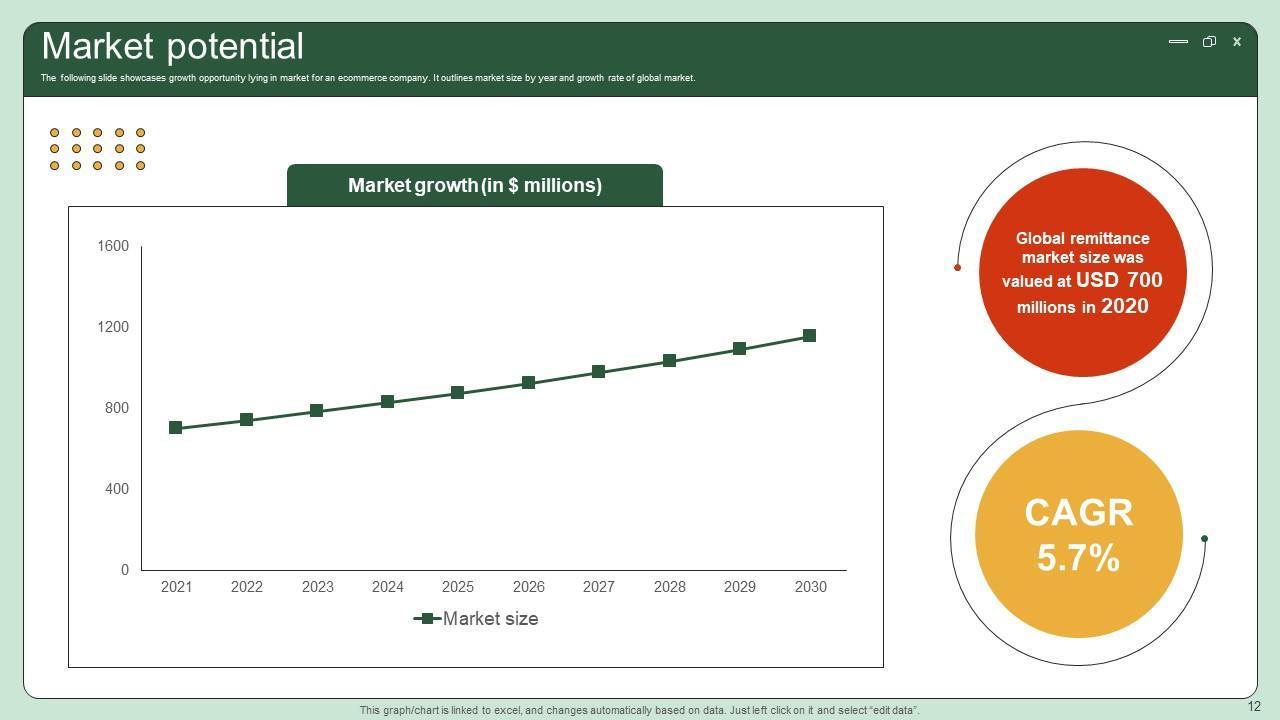Image resolution: width=1280 pixels, height=720 pixels.
Task: Click the X close icon in header
Action: [1237, 42]
